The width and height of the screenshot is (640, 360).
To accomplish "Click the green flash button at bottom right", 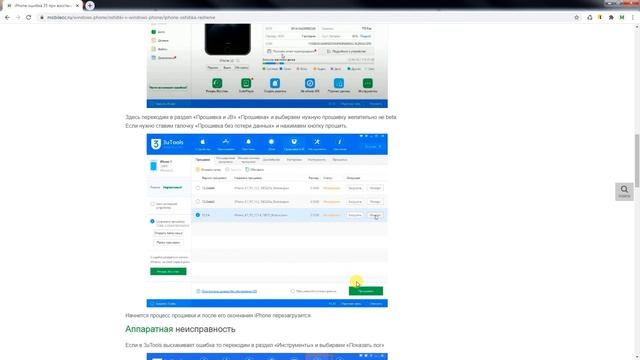I will [x=366, y=291].
